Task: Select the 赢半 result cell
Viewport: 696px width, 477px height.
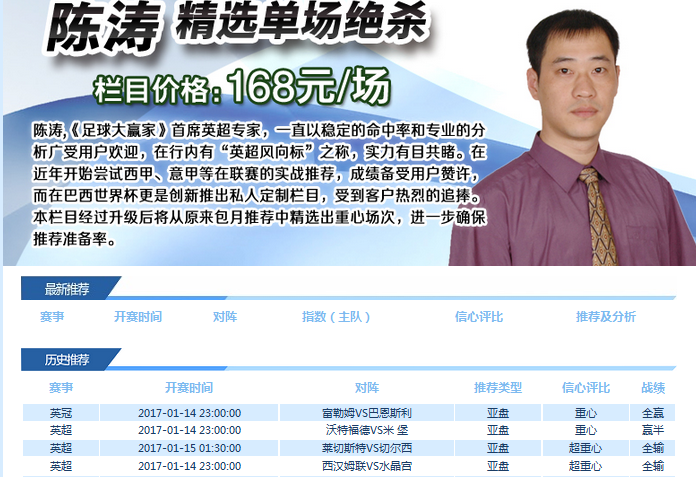Action: pyautogui.click(x=653, y=430)
